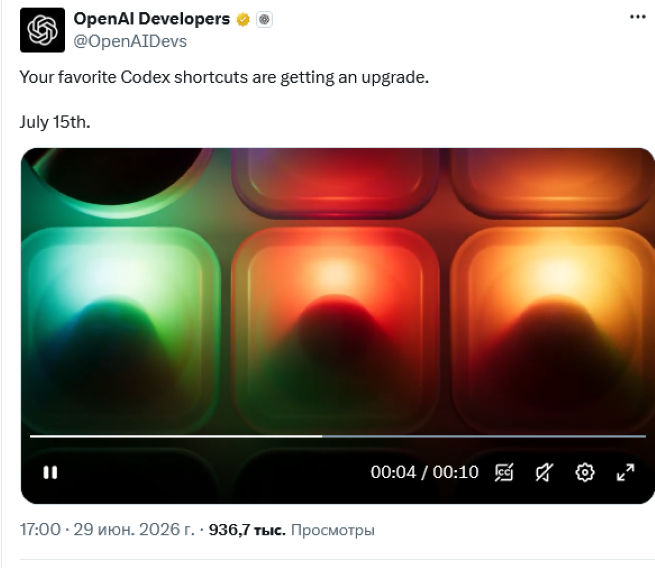Click the gold verified badge
This screenshot has height=568, width=655.
pyautogui.click(x=243, y=19)
